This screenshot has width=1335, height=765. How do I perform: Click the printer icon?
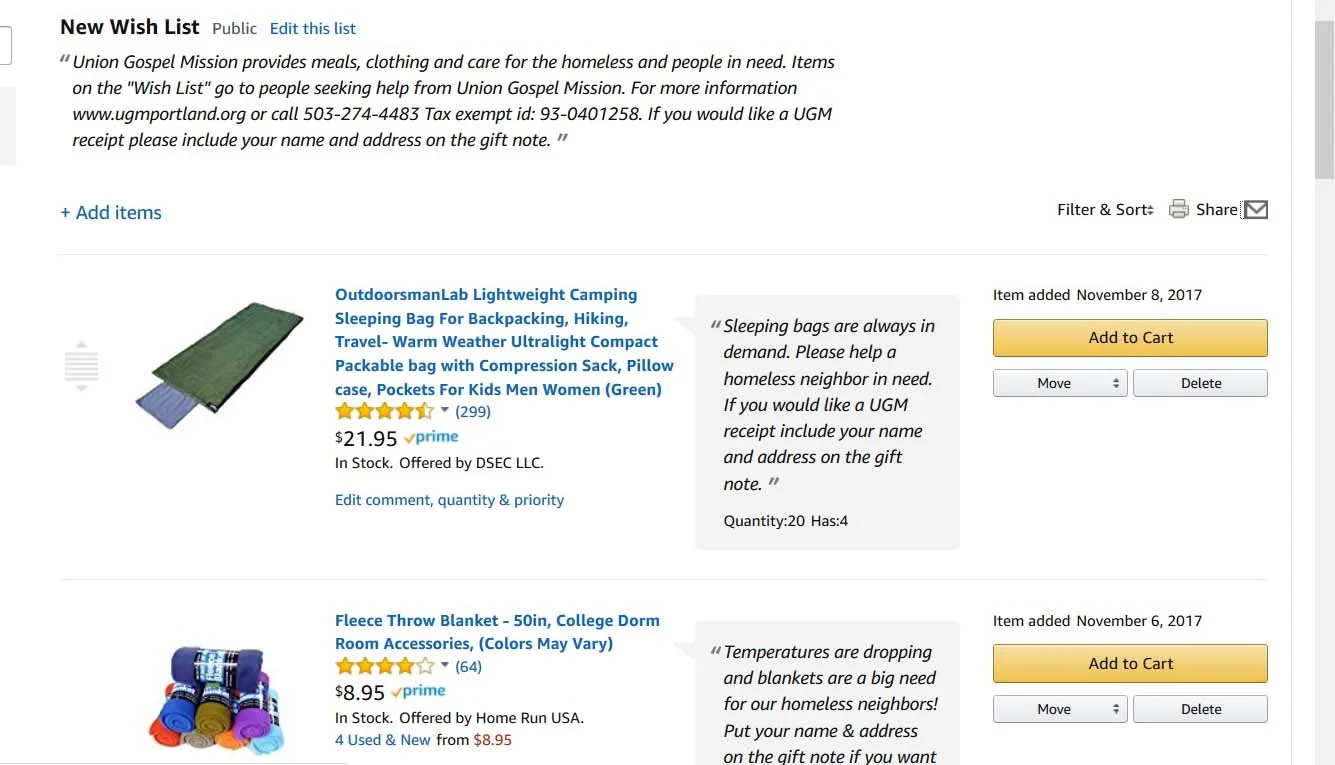coord(1179,209)
